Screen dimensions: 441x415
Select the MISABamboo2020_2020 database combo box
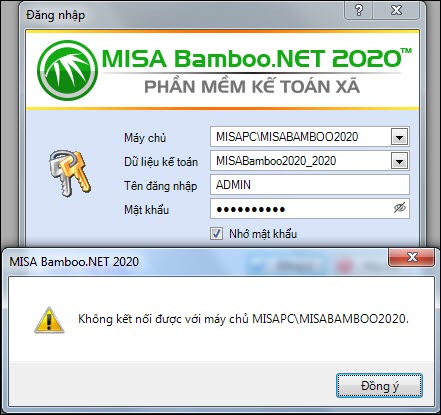point(310,161)
